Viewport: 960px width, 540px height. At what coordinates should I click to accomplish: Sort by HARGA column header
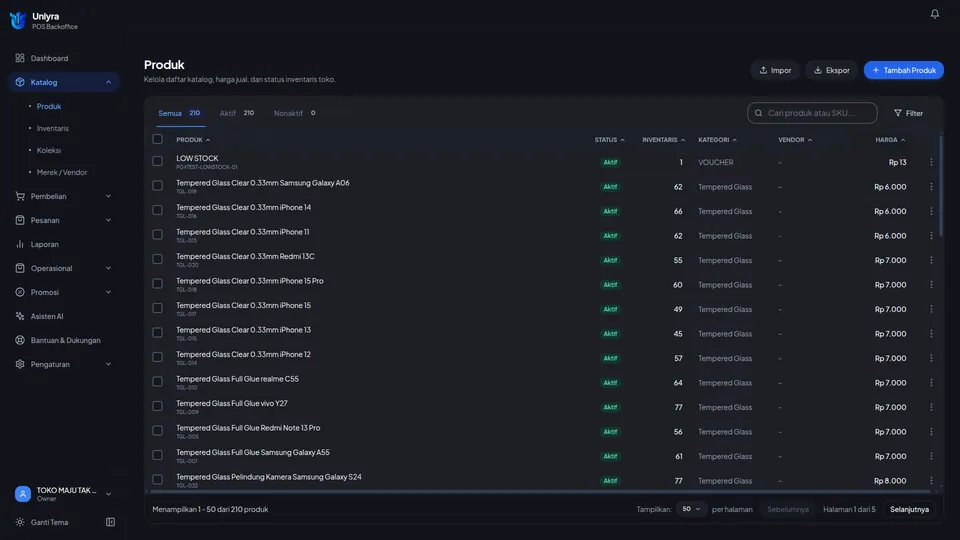point(890,140)
